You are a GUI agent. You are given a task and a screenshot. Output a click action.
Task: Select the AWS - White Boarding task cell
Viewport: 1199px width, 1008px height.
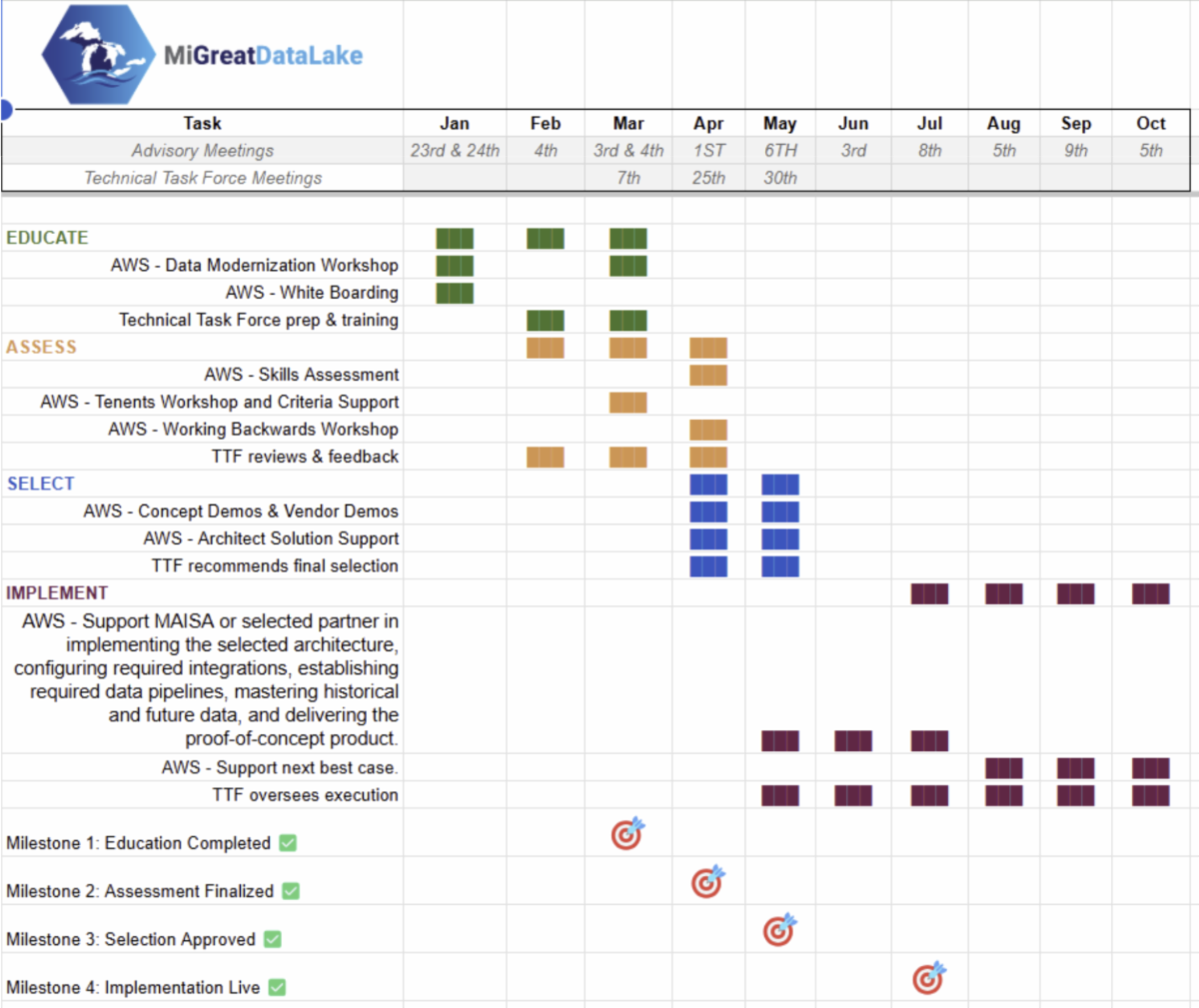pos(312,293)
